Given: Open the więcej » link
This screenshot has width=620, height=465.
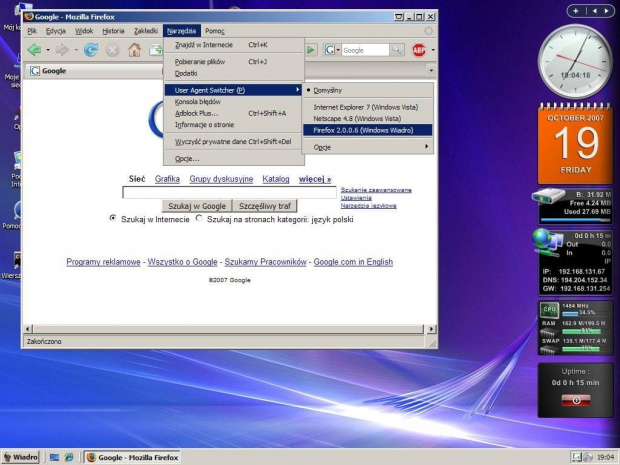Looking at the screenshot, I should tap(315, 179).
